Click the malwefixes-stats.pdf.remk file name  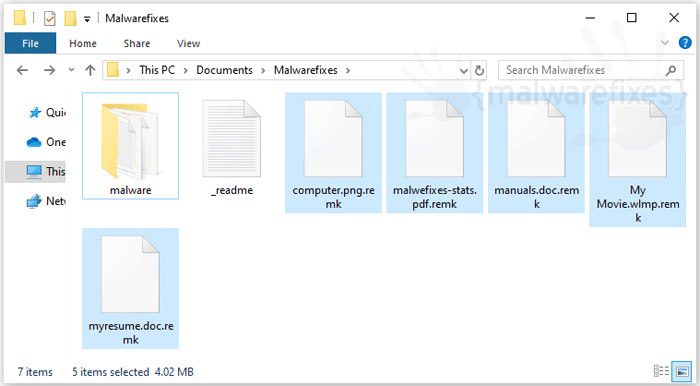[435, 197]
